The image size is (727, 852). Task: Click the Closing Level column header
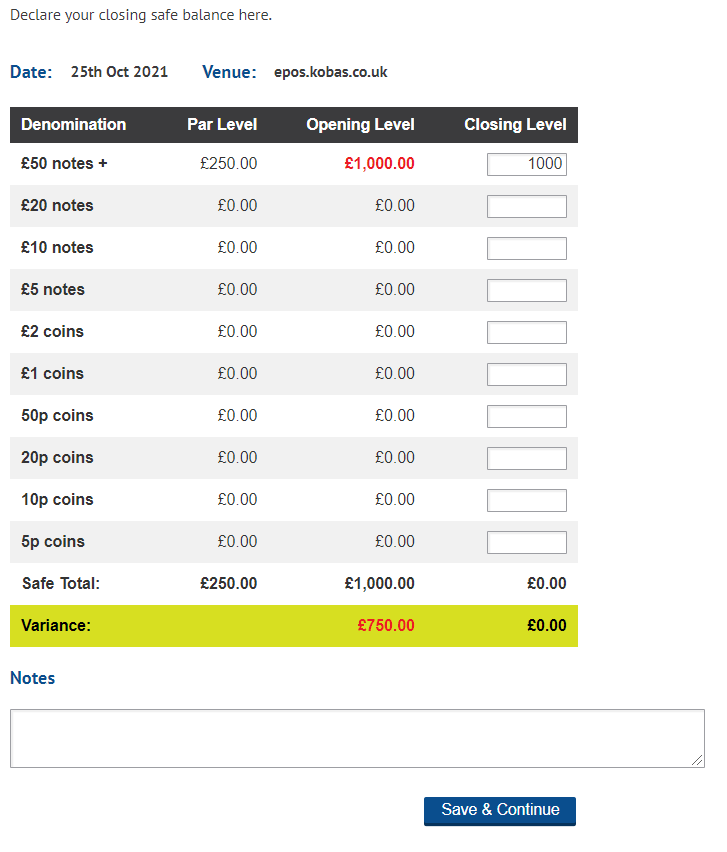(515, 125)
